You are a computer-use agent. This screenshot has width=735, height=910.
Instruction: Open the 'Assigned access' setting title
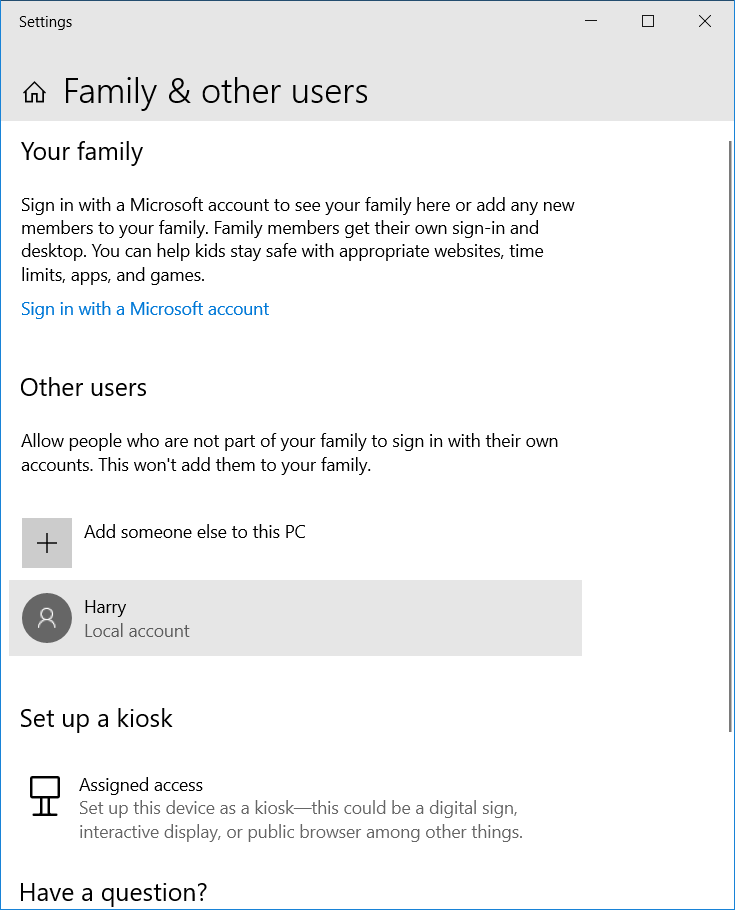(x=141, y=785)
